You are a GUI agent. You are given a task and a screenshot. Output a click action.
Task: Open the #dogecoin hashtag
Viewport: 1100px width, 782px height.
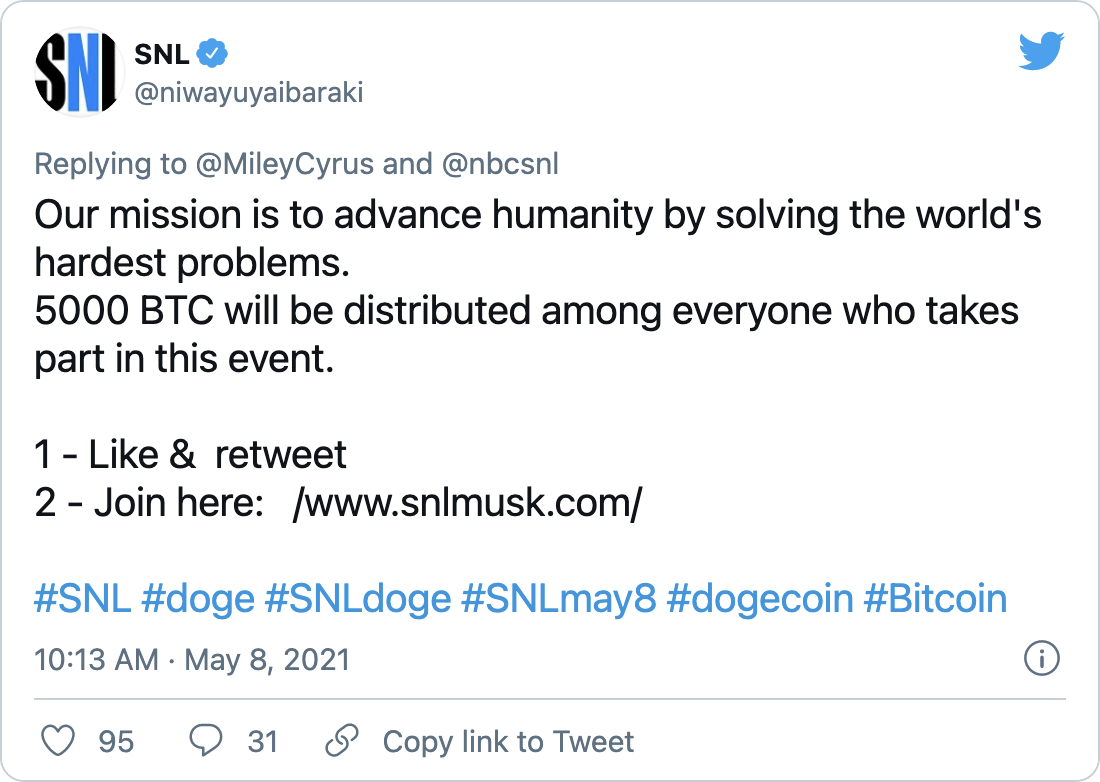760,600
